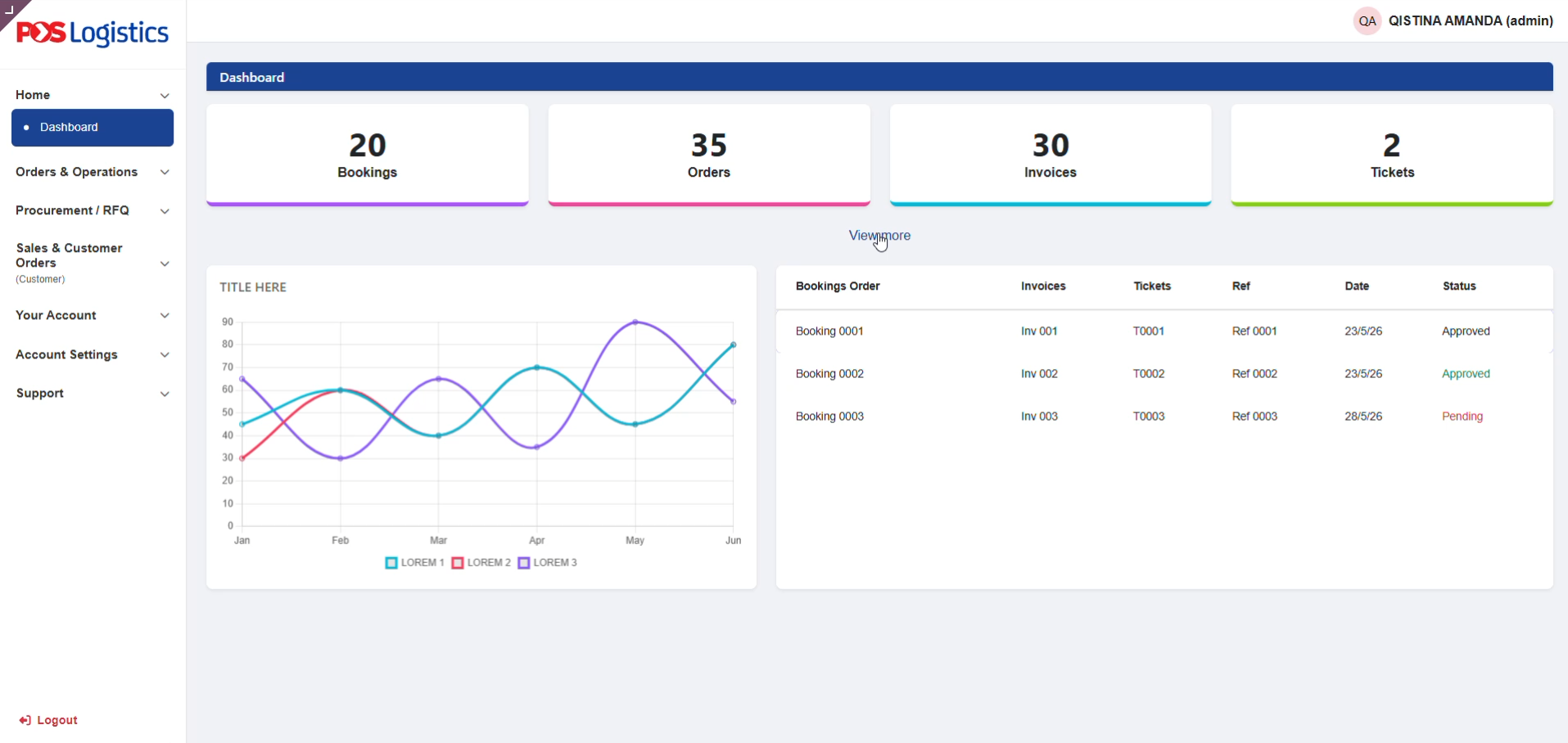Open the Support menu
This screenshot has height=743, width=1568.
40,393
